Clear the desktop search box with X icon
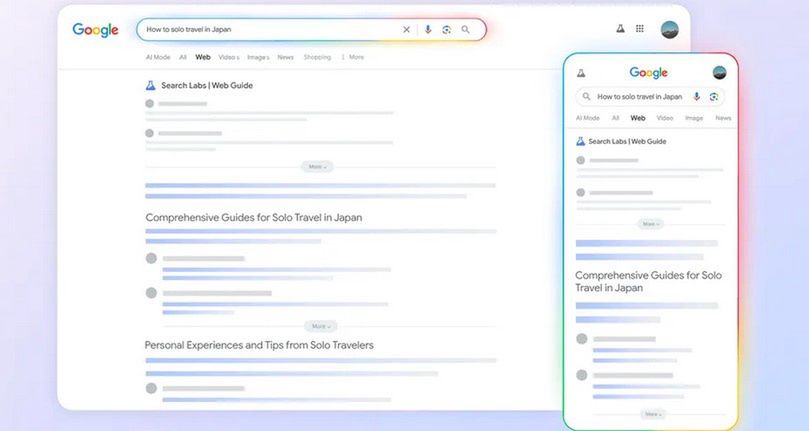The image size is (809, 431). (407, 29)
